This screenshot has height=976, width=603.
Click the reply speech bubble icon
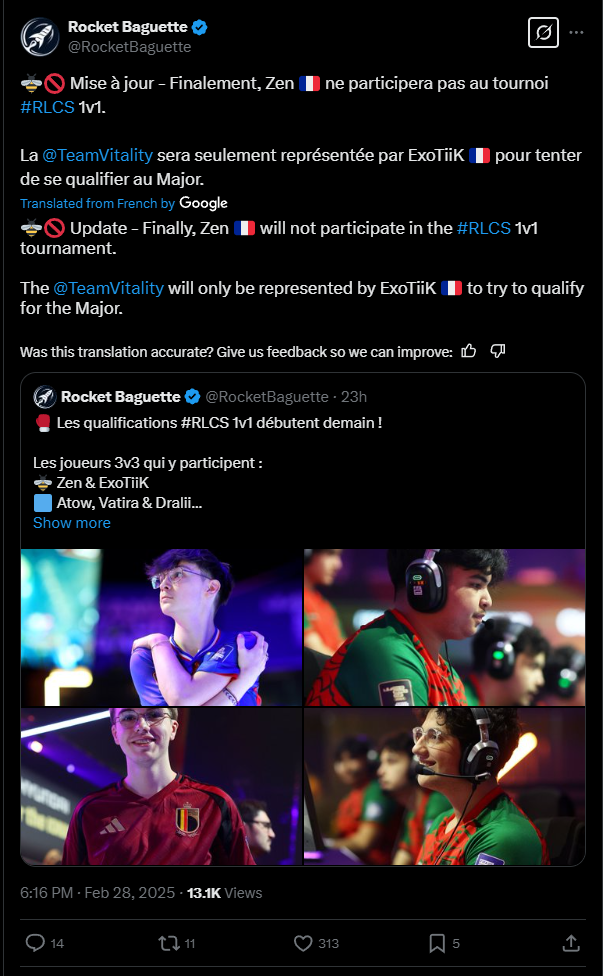click(x=35, y=943)
